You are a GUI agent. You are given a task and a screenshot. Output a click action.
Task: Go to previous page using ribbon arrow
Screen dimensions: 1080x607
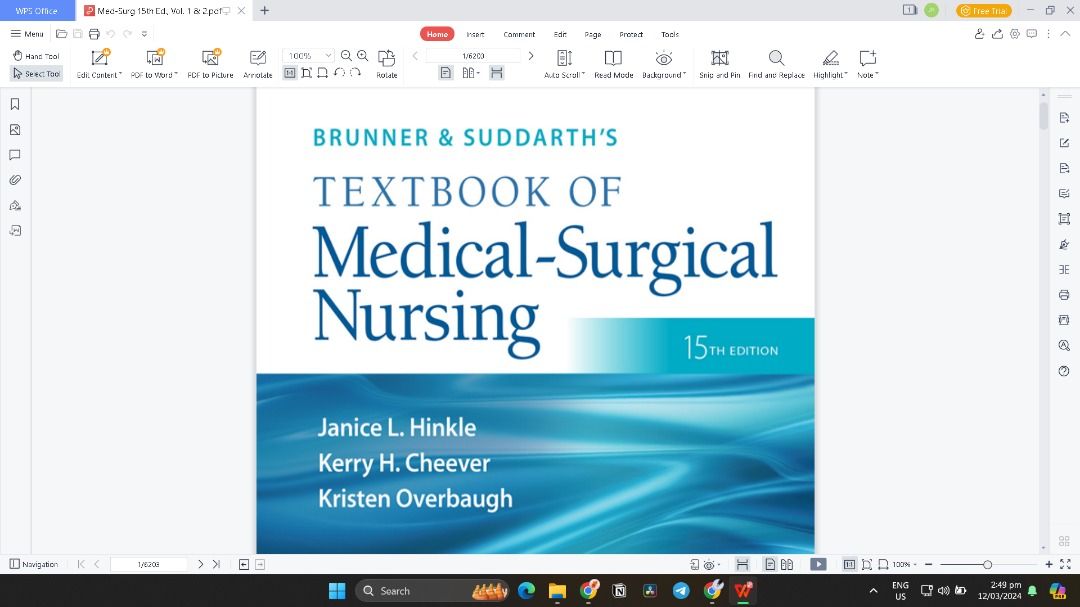click(415, 56)
